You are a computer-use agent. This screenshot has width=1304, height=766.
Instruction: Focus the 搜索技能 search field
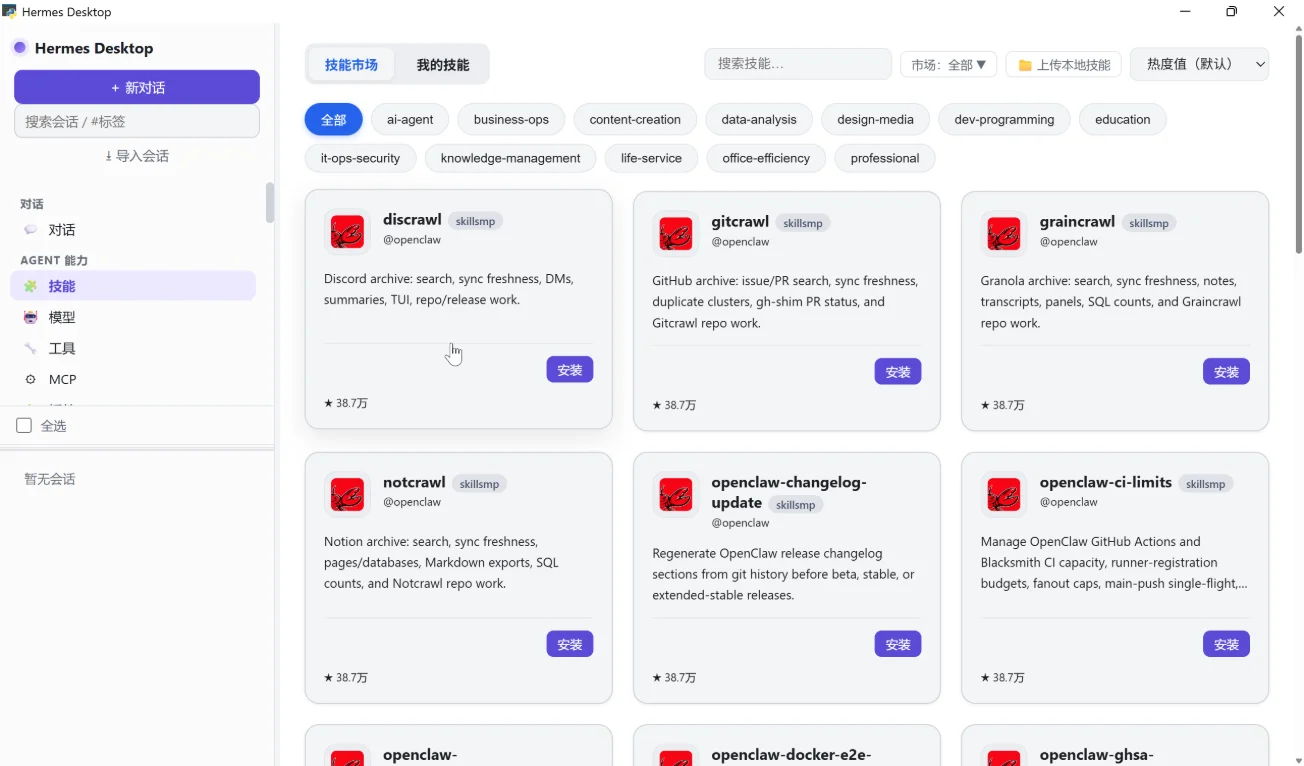(798, 64)
